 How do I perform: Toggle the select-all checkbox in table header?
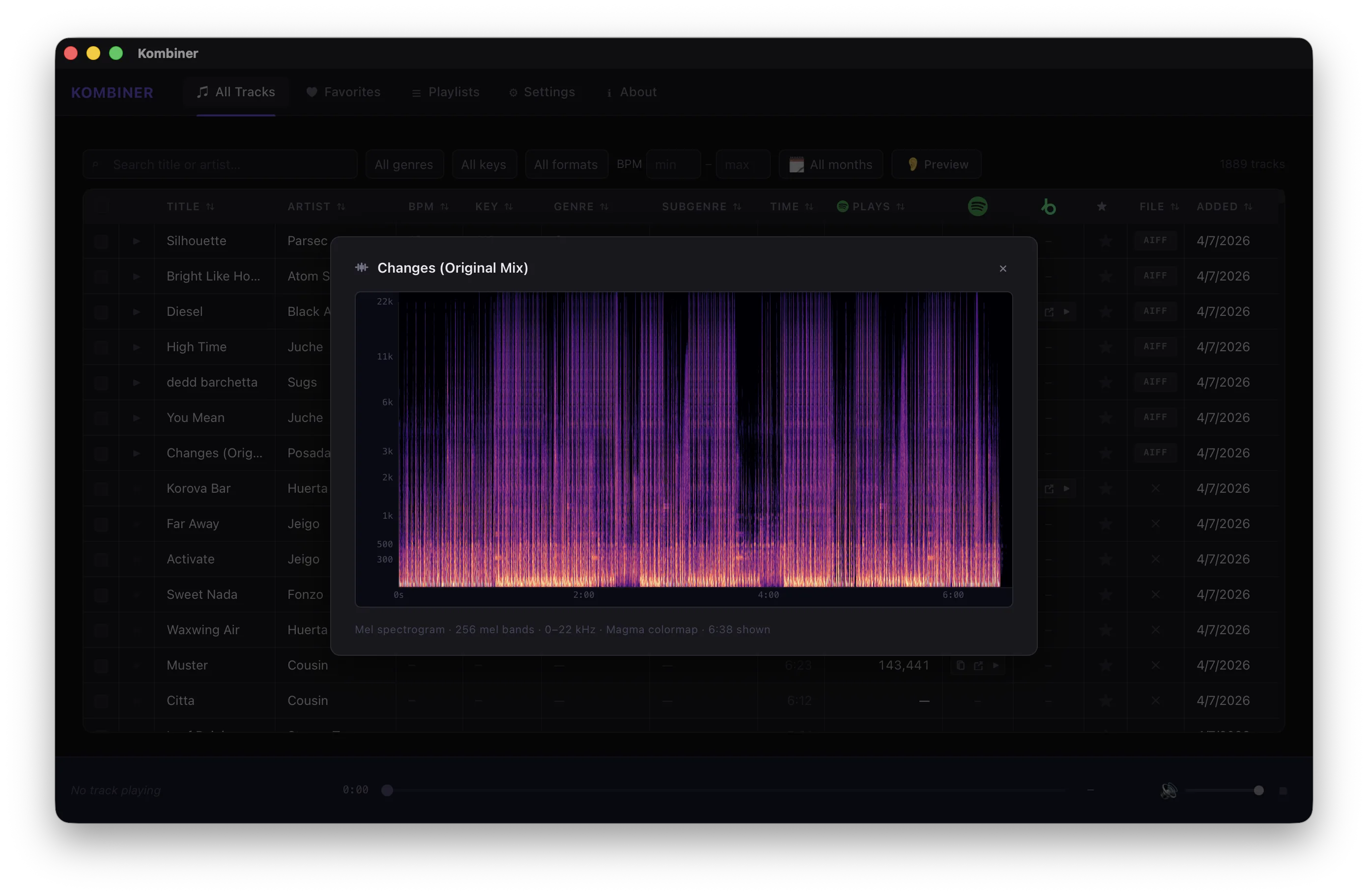point(102,206)
